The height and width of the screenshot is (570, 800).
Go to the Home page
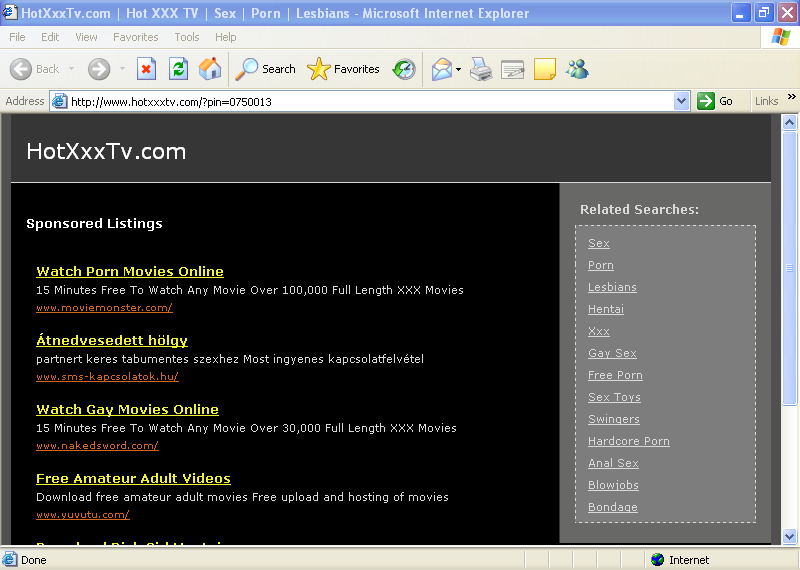210,69
